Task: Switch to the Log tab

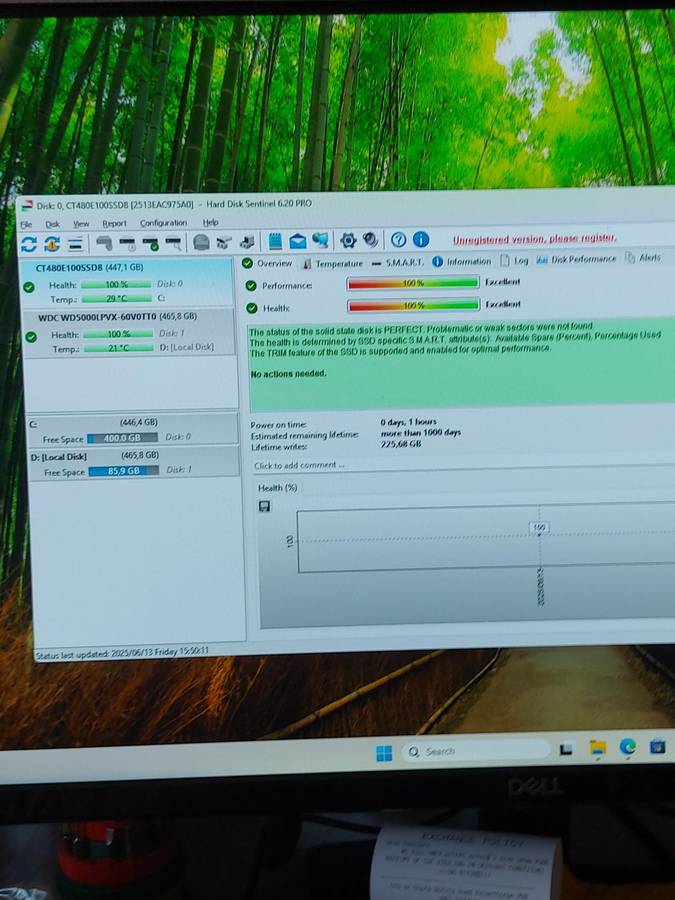Action: click(514, 261)
